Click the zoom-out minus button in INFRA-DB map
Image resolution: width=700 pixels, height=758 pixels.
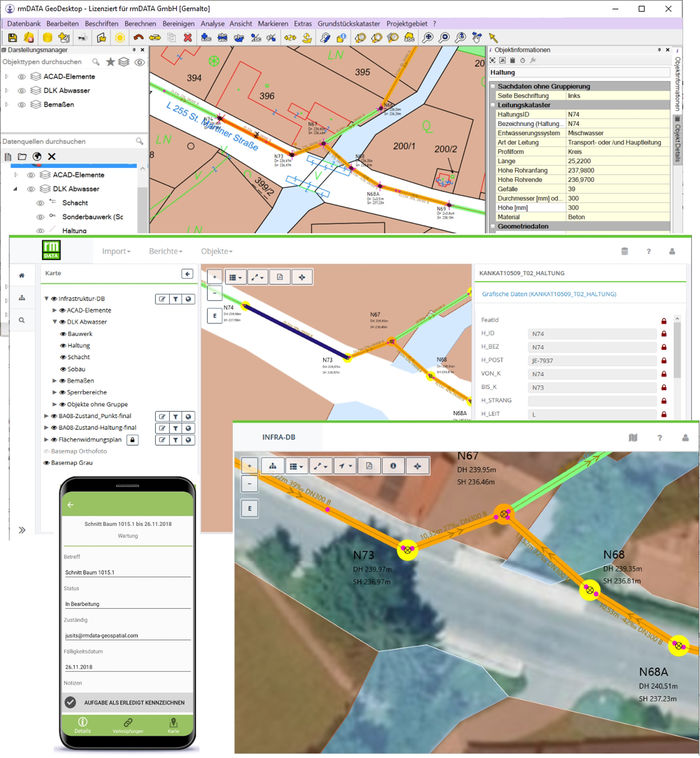249,483
